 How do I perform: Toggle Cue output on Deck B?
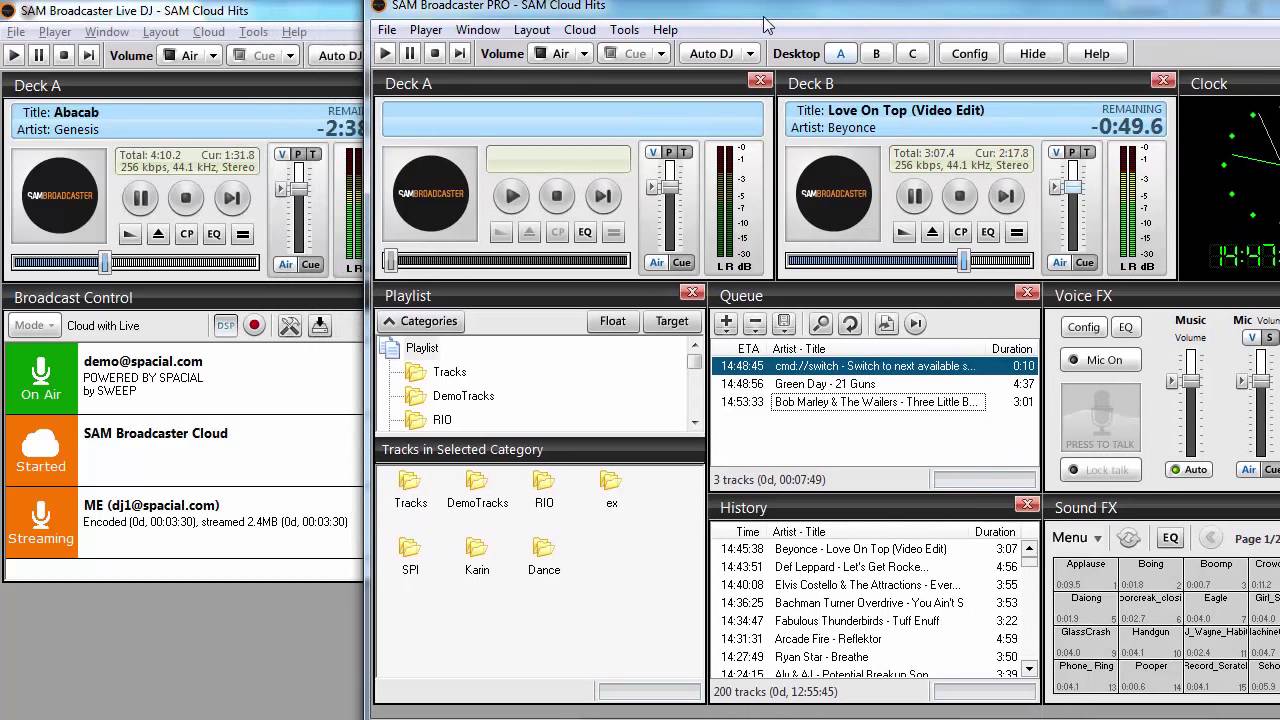coord(1085,263)
